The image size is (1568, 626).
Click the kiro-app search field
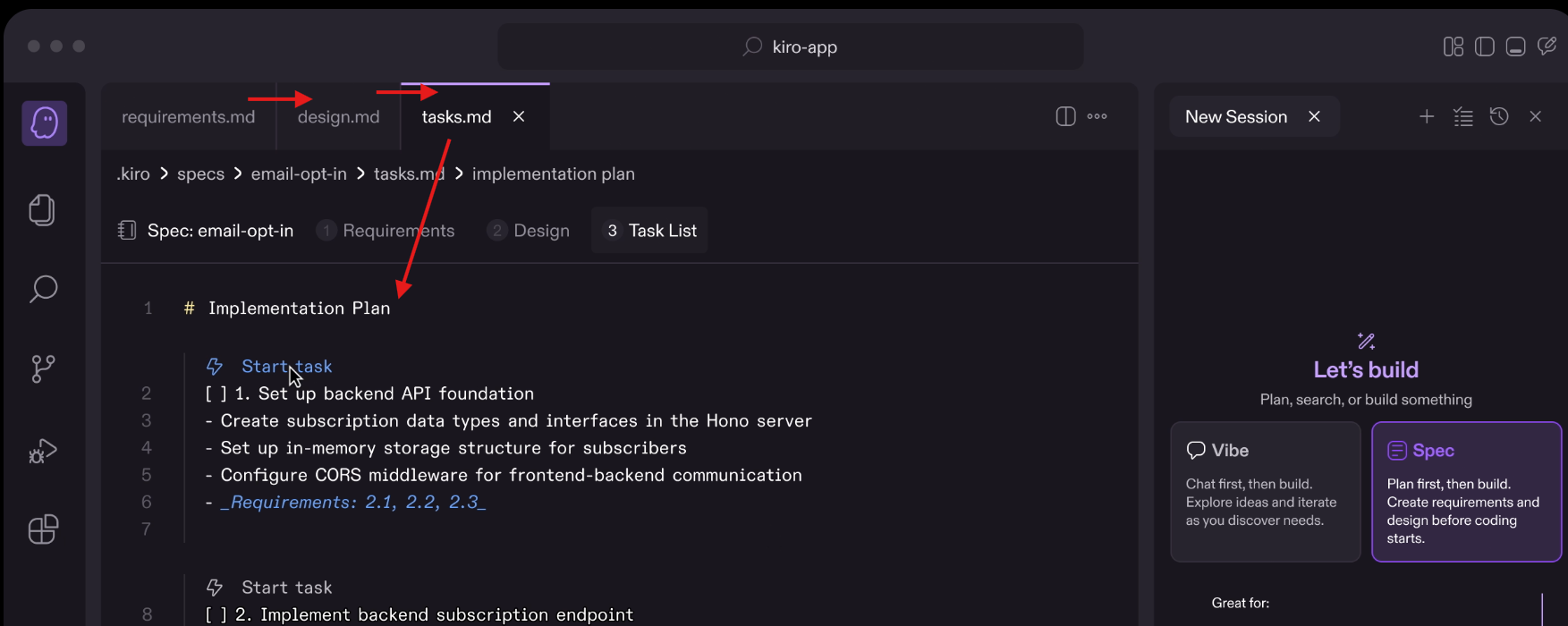tap(790, 46)
